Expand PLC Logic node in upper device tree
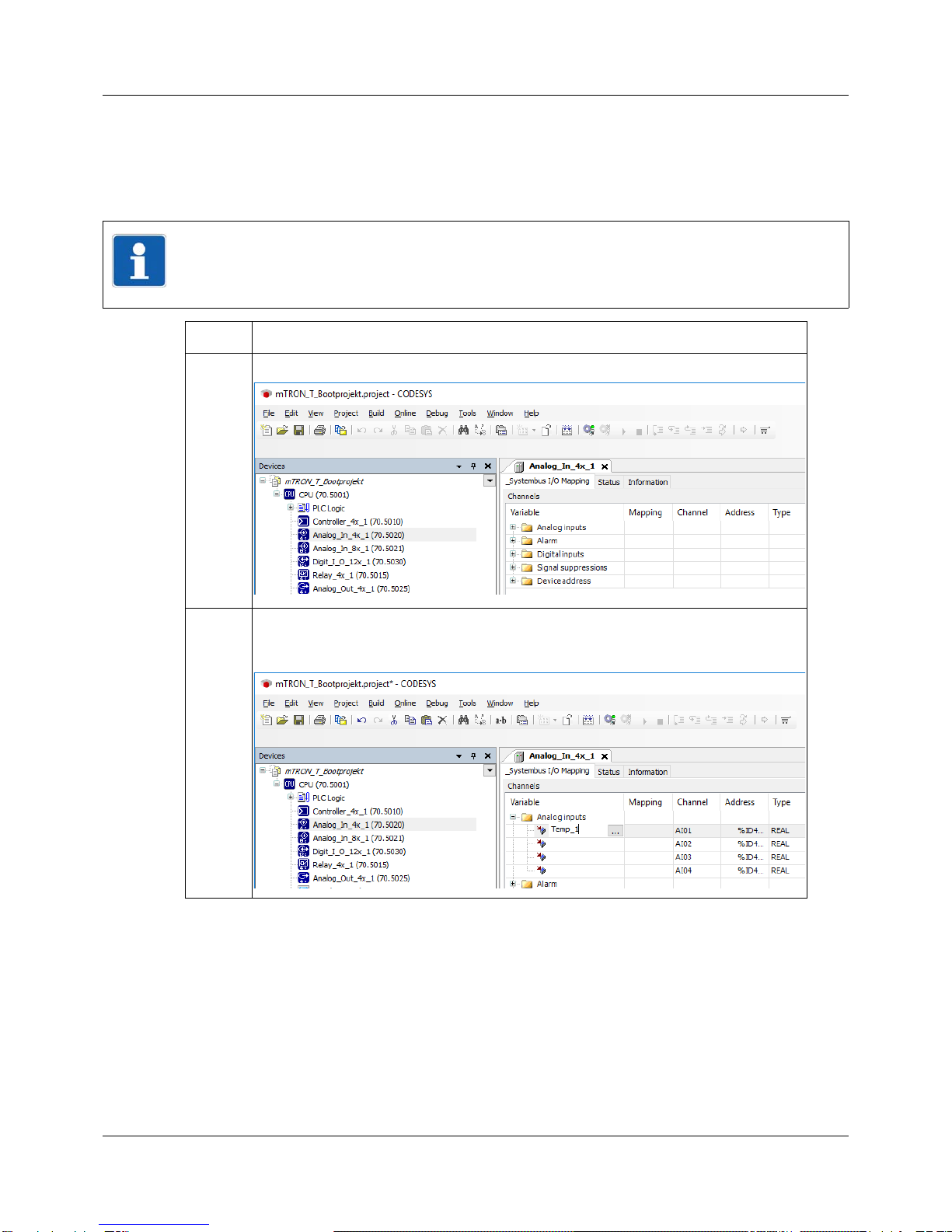This screenshot has height=1232, width=952. tap(291, 508)
